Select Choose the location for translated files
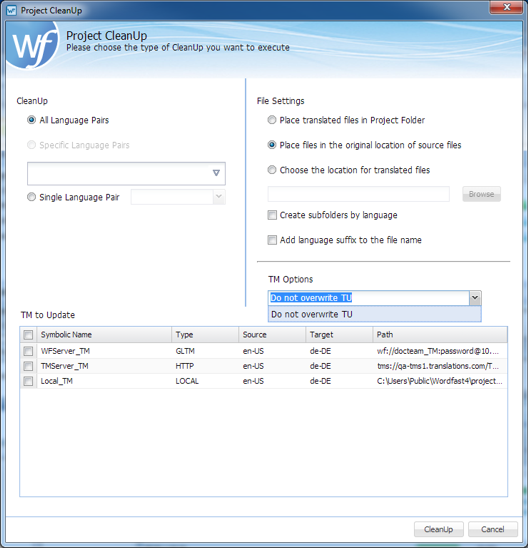 click(x=272, y=170)
